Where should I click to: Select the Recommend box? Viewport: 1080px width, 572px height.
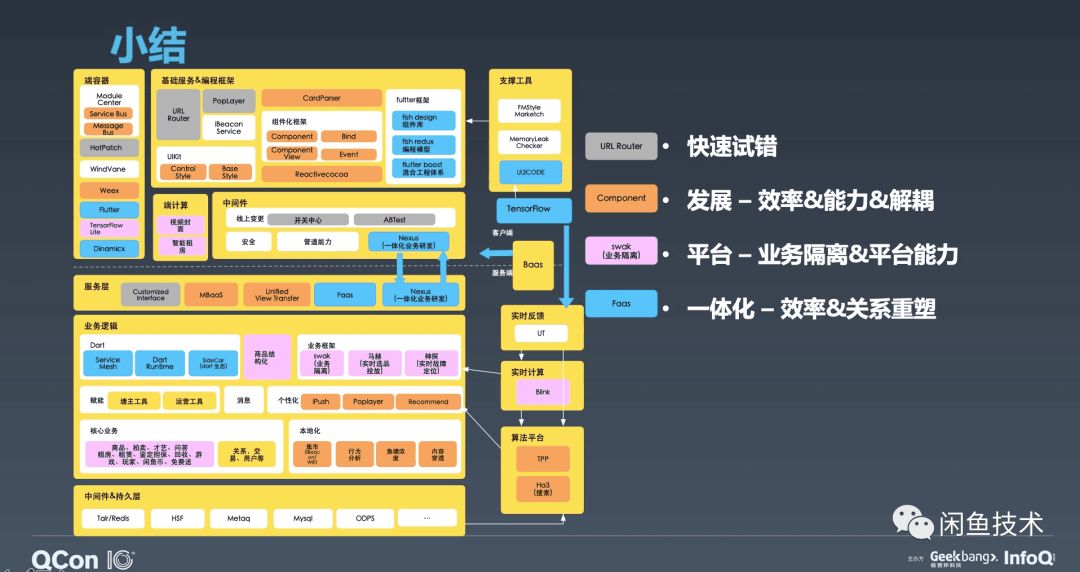click(428, 401)
